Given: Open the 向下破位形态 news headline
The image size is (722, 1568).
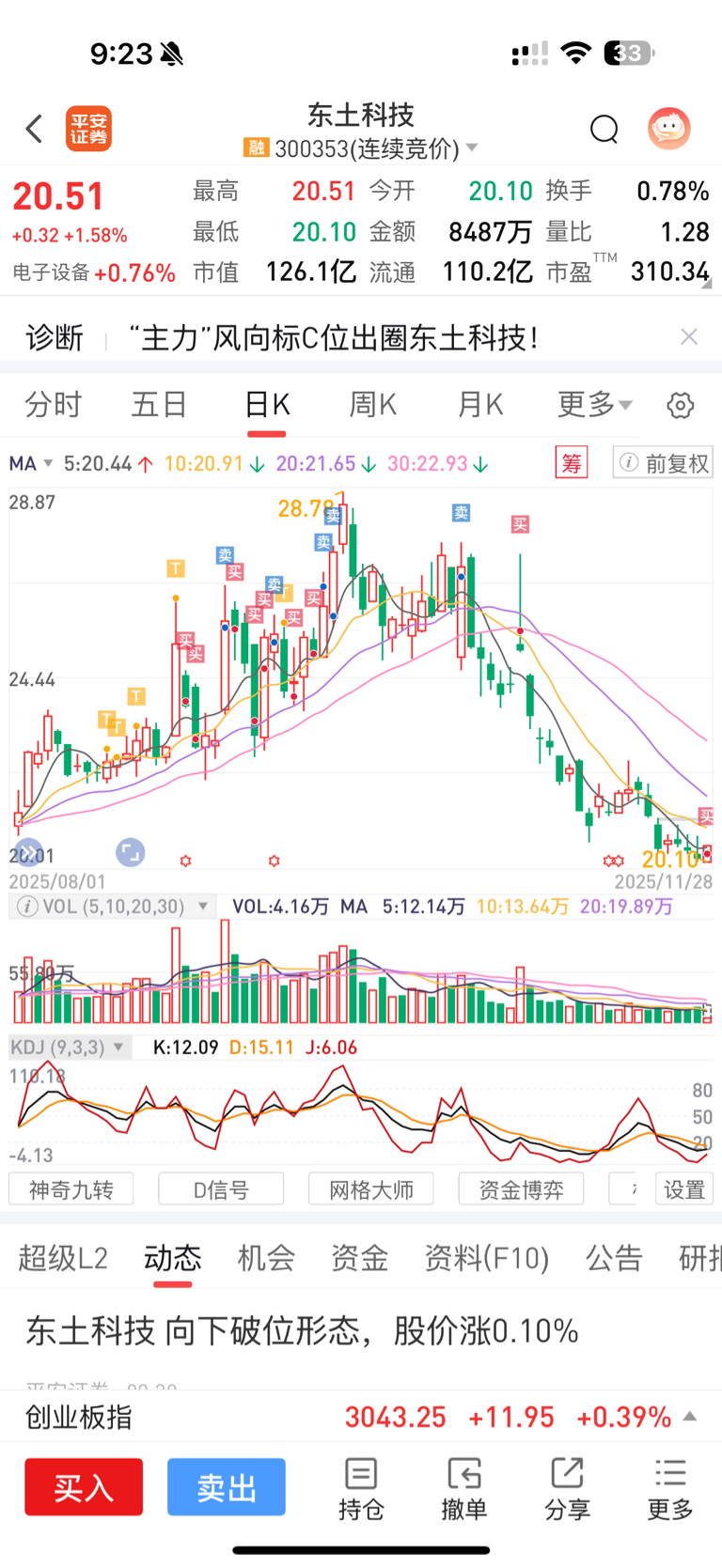Looking at the screenshot, I should (302, 1331).
